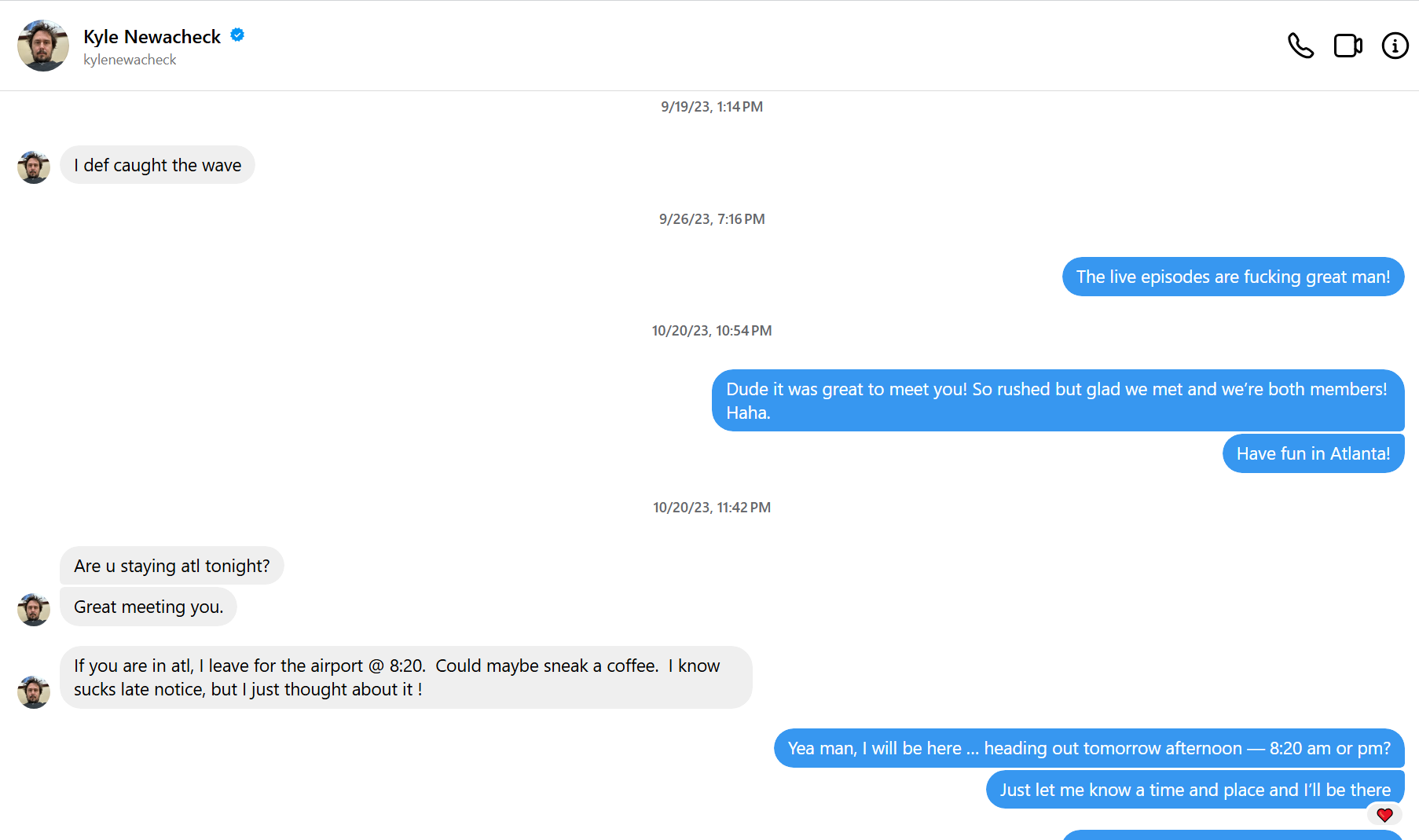Viewport: 1419px width, 840px height.
Task: Open conversation info with the circled i icon
Action: pos(1395,46)
